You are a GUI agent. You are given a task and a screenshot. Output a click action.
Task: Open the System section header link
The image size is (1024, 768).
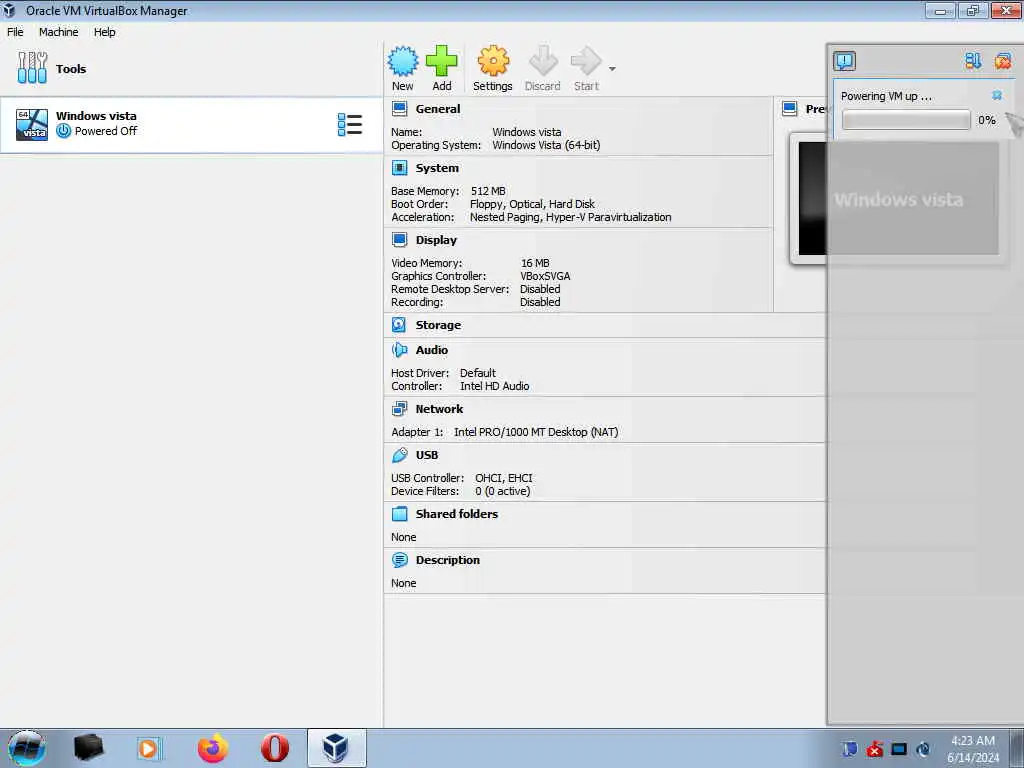437,168
